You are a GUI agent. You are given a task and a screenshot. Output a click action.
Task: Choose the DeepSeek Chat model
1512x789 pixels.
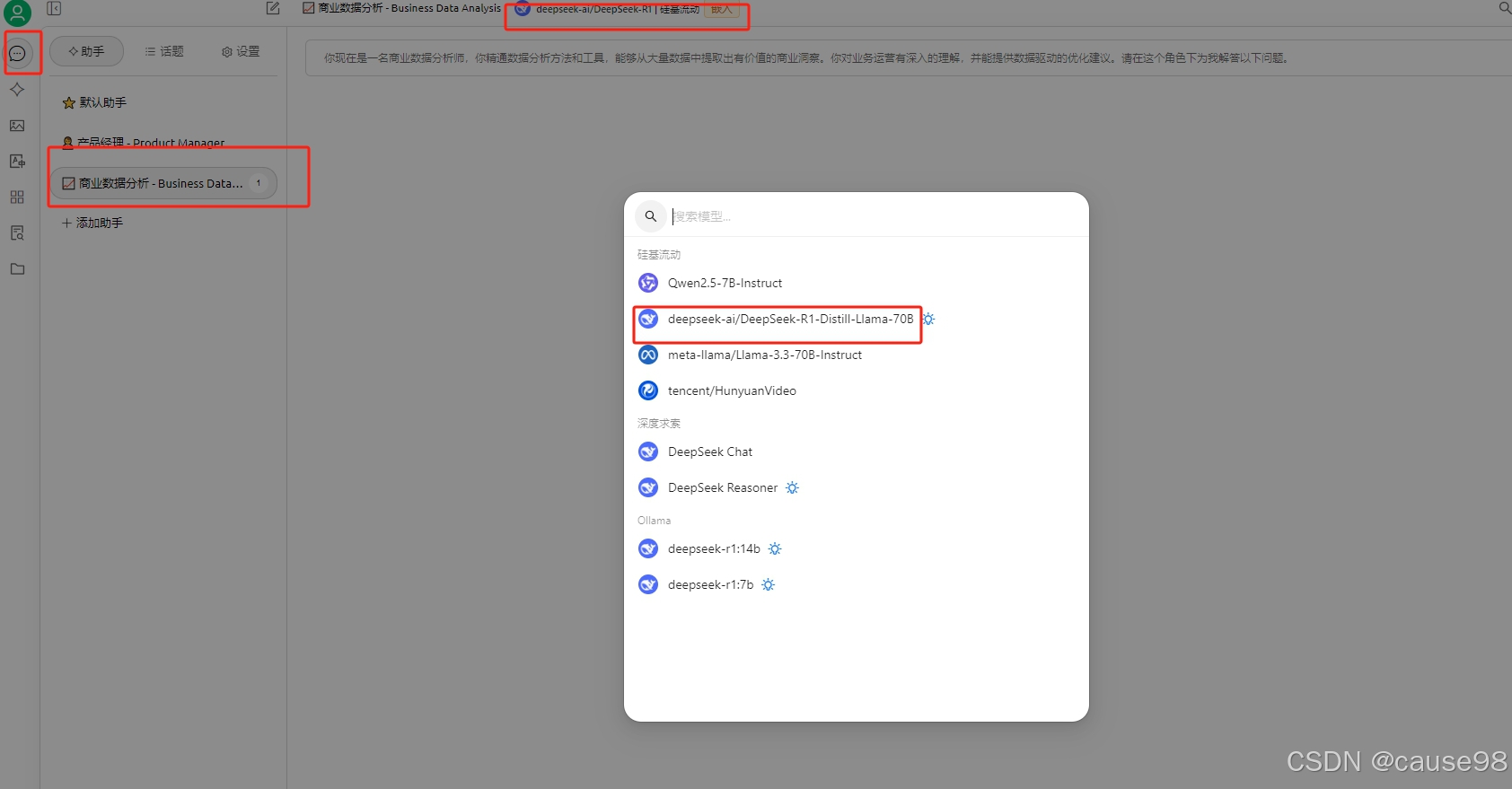click(856, 451)
